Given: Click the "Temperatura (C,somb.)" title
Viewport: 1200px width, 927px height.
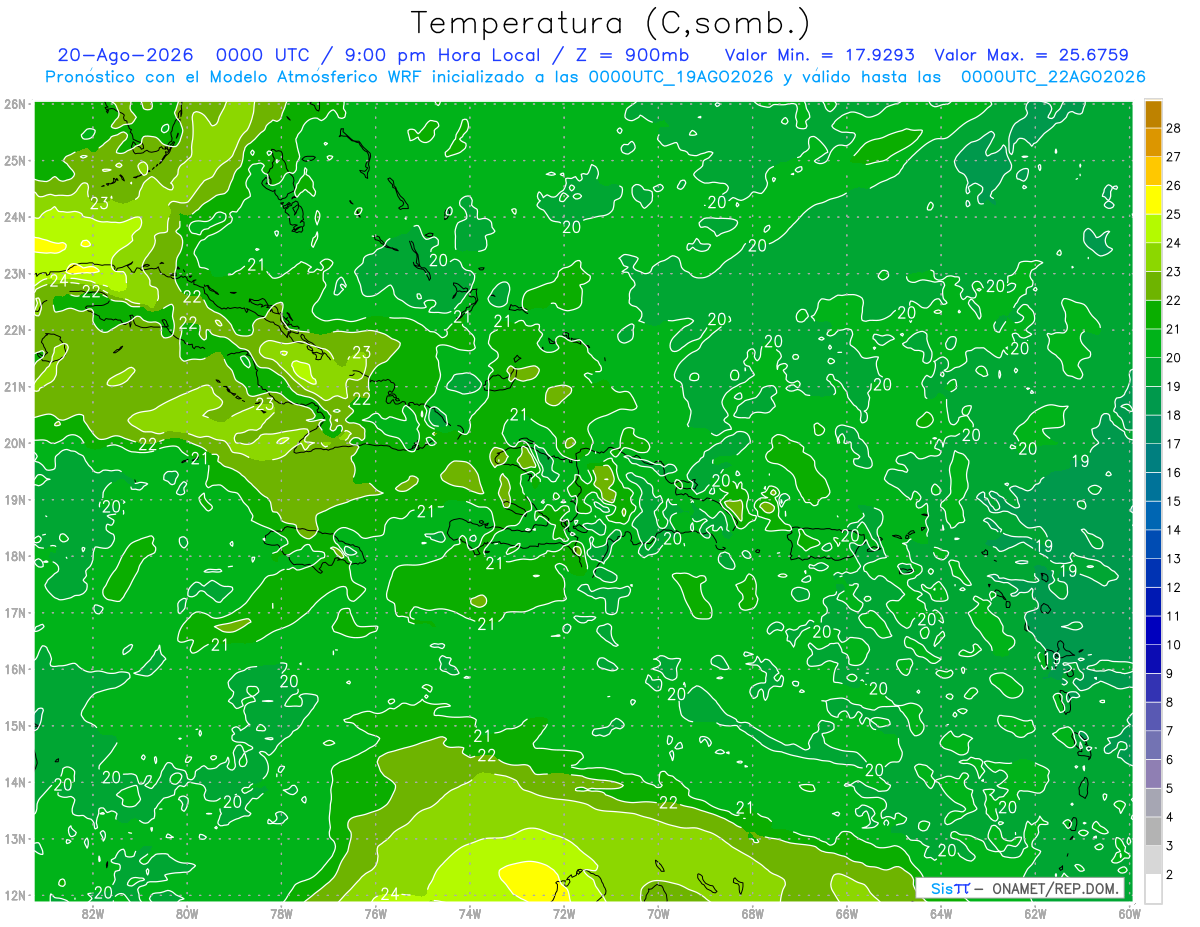Looking at the screenshot, I should click(x=611, y=22).
